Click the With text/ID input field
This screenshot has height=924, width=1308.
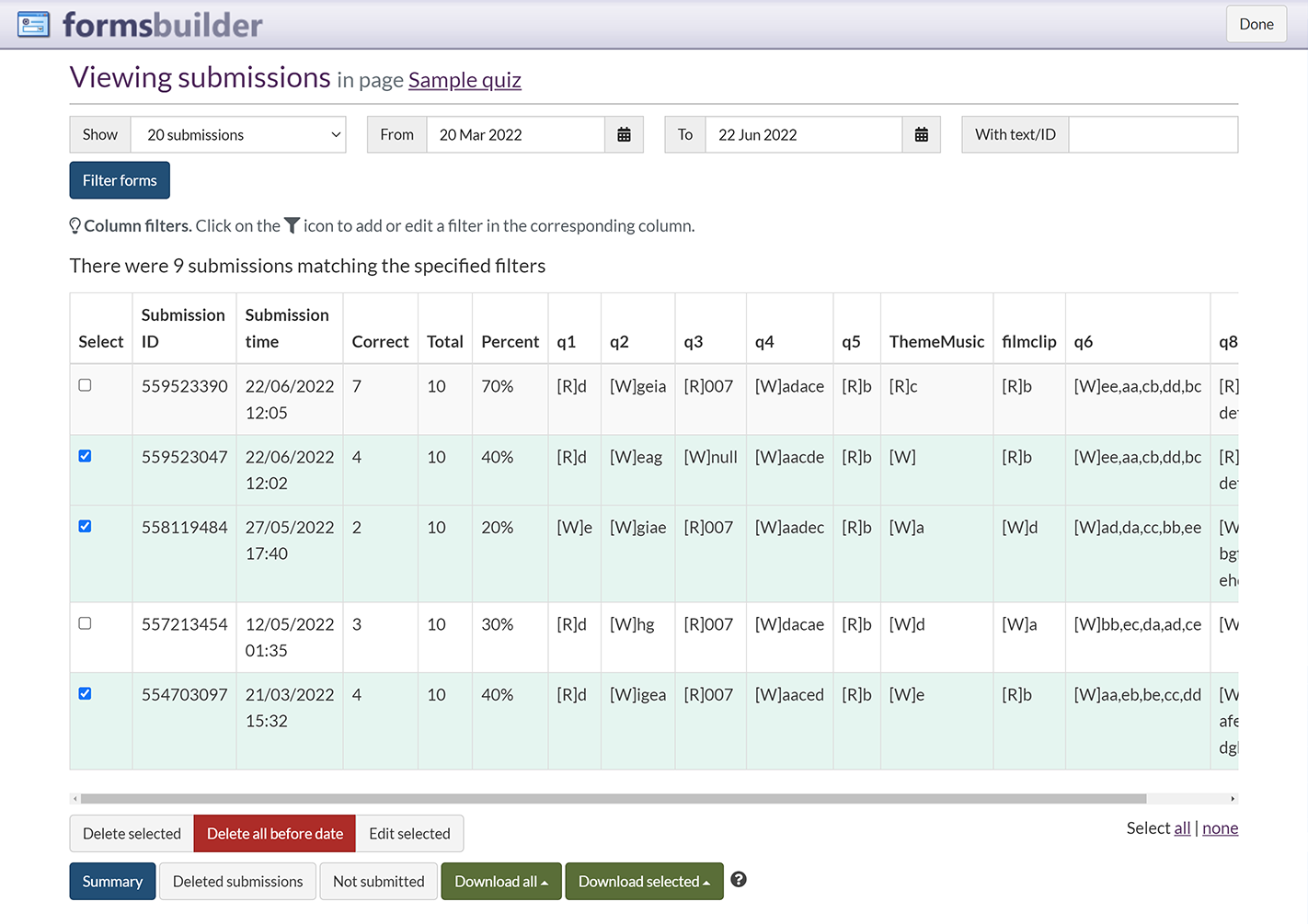[x=1153, y=135]
